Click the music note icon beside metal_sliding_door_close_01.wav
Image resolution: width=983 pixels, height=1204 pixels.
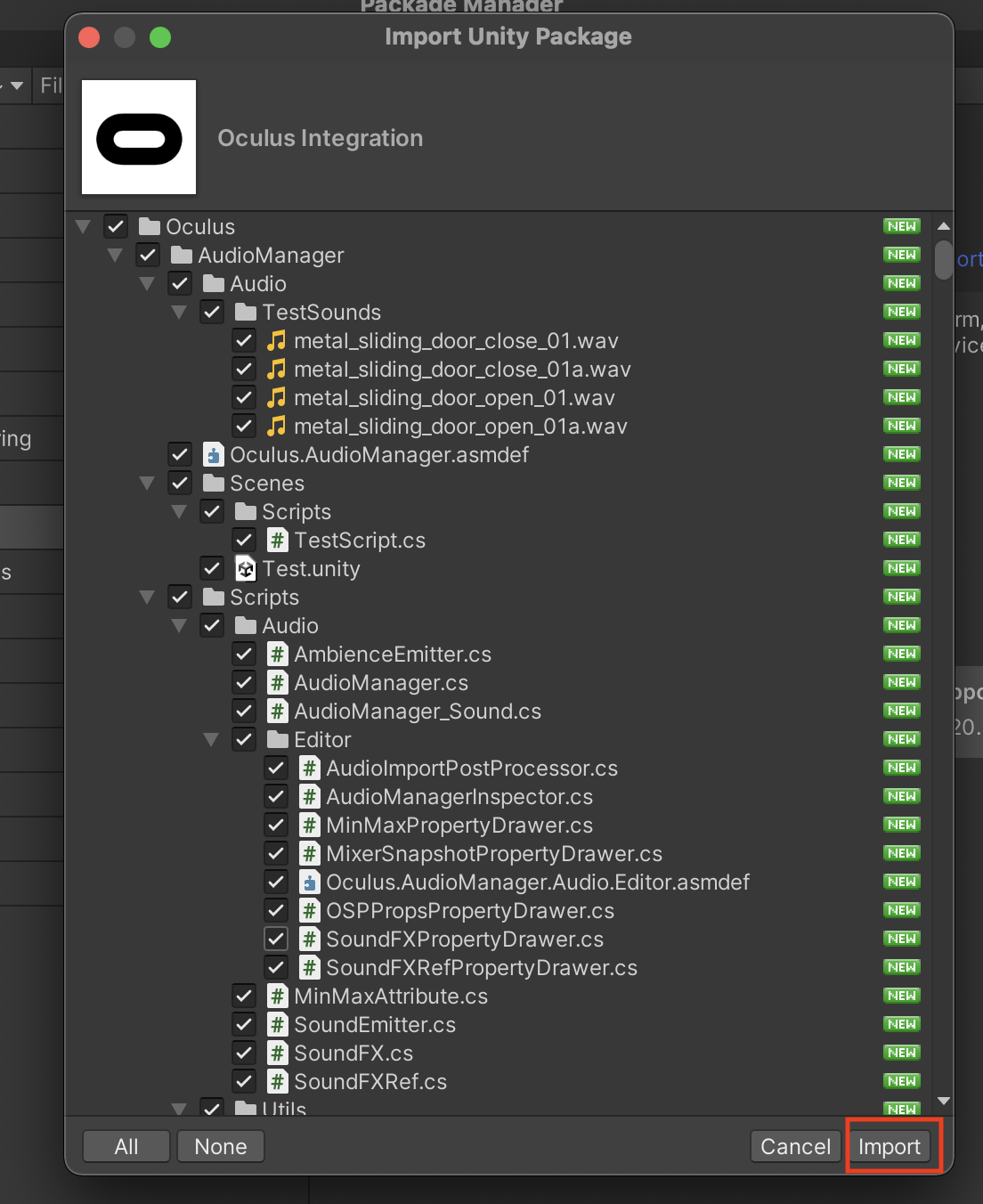point(278,340)
